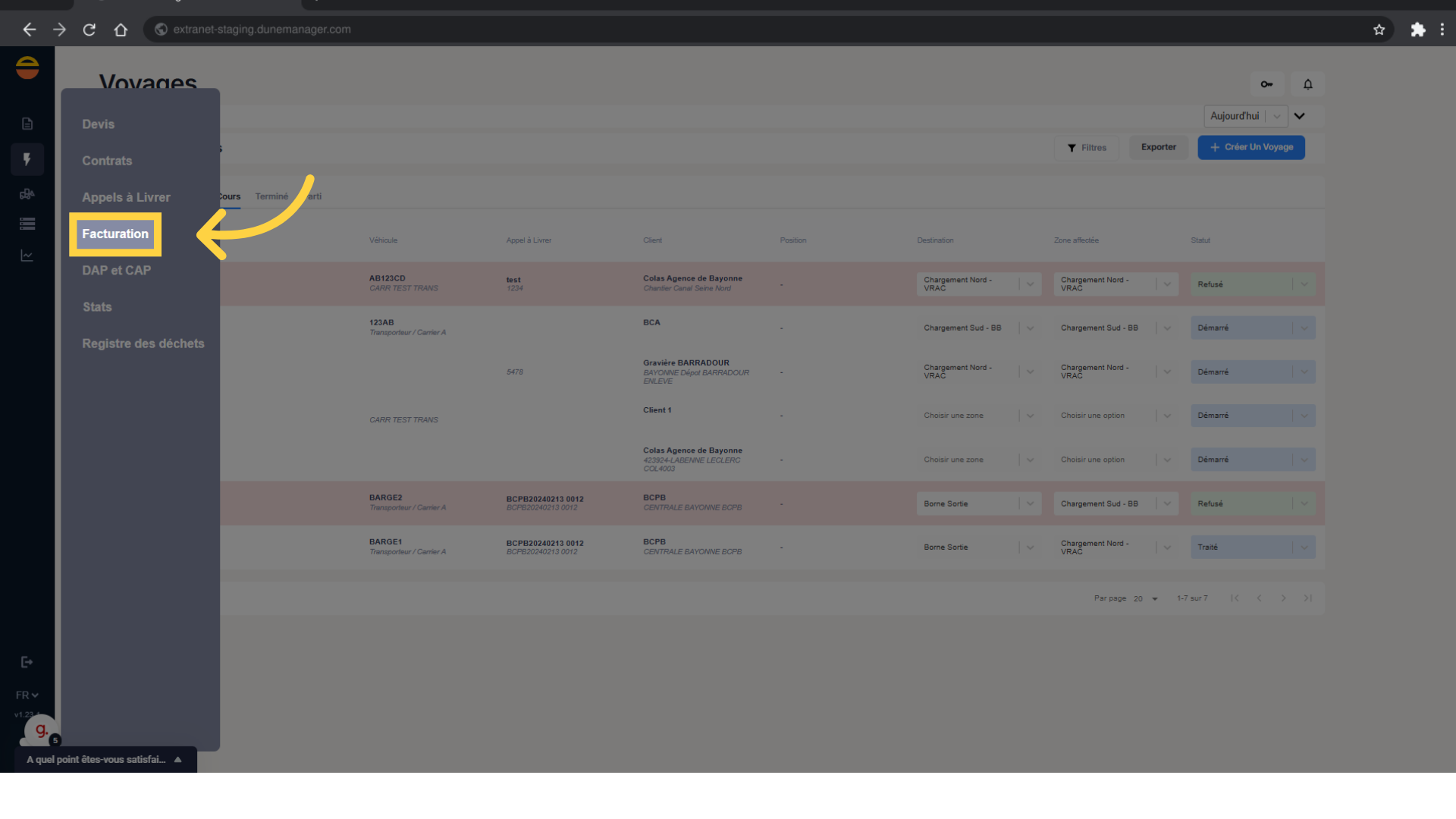This screenshot has width=1456, height=819.
Task: Click the Exporter button
Action: coord(1158,147)
